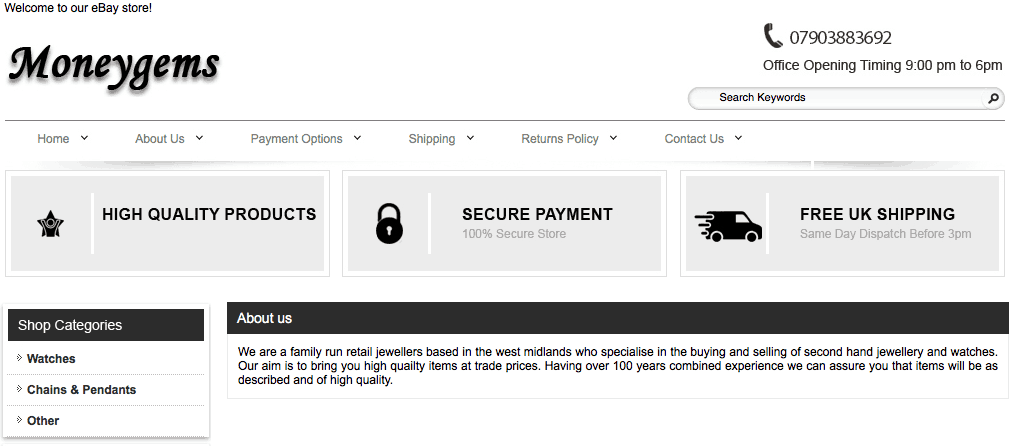The height and width of the screenshot is (446, 1016).
Task: Open the Shipping menu item
Action: click(431, 139)
